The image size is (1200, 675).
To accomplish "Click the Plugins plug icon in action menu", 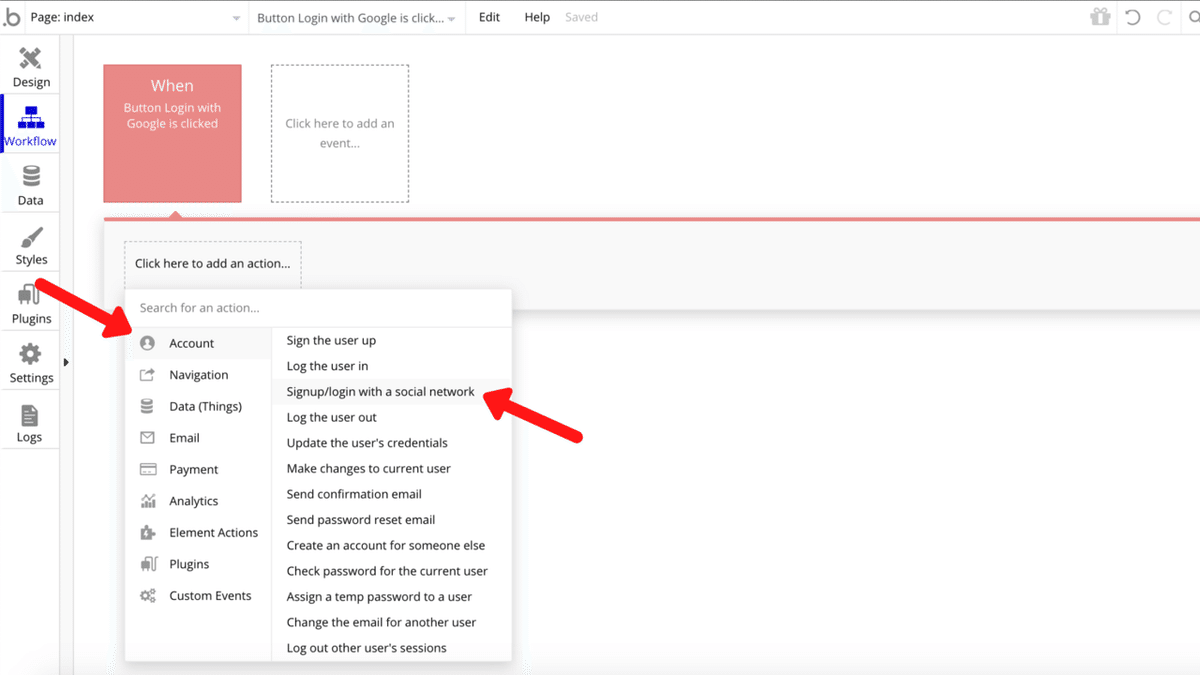I will [x=148, y=564].
